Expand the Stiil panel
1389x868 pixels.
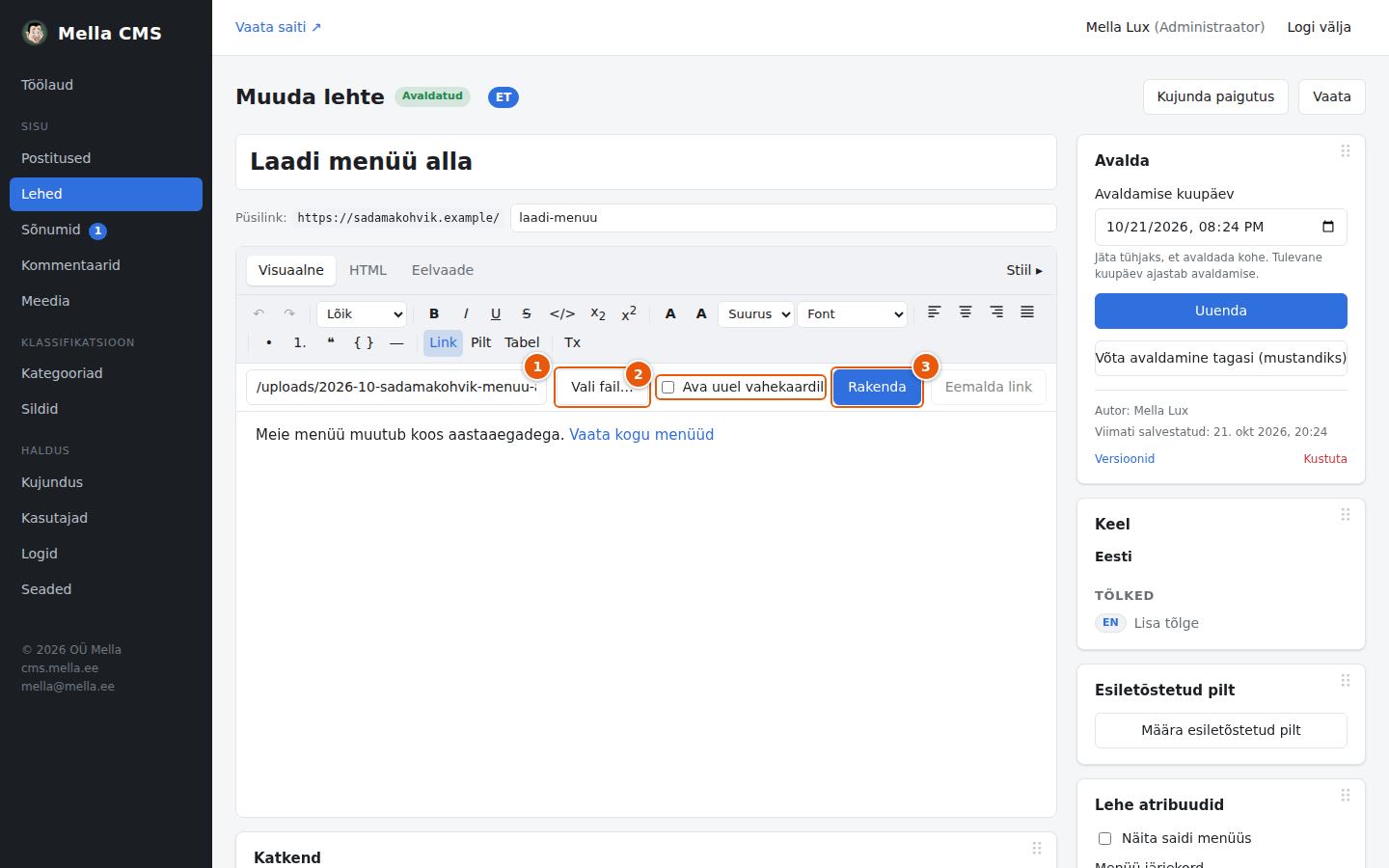click(x=1024, y=271)
